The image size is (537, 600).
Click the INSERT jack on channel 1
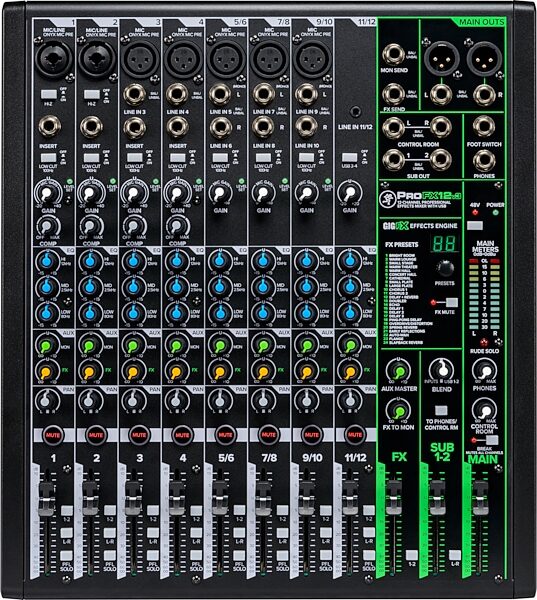pos(50,127)
